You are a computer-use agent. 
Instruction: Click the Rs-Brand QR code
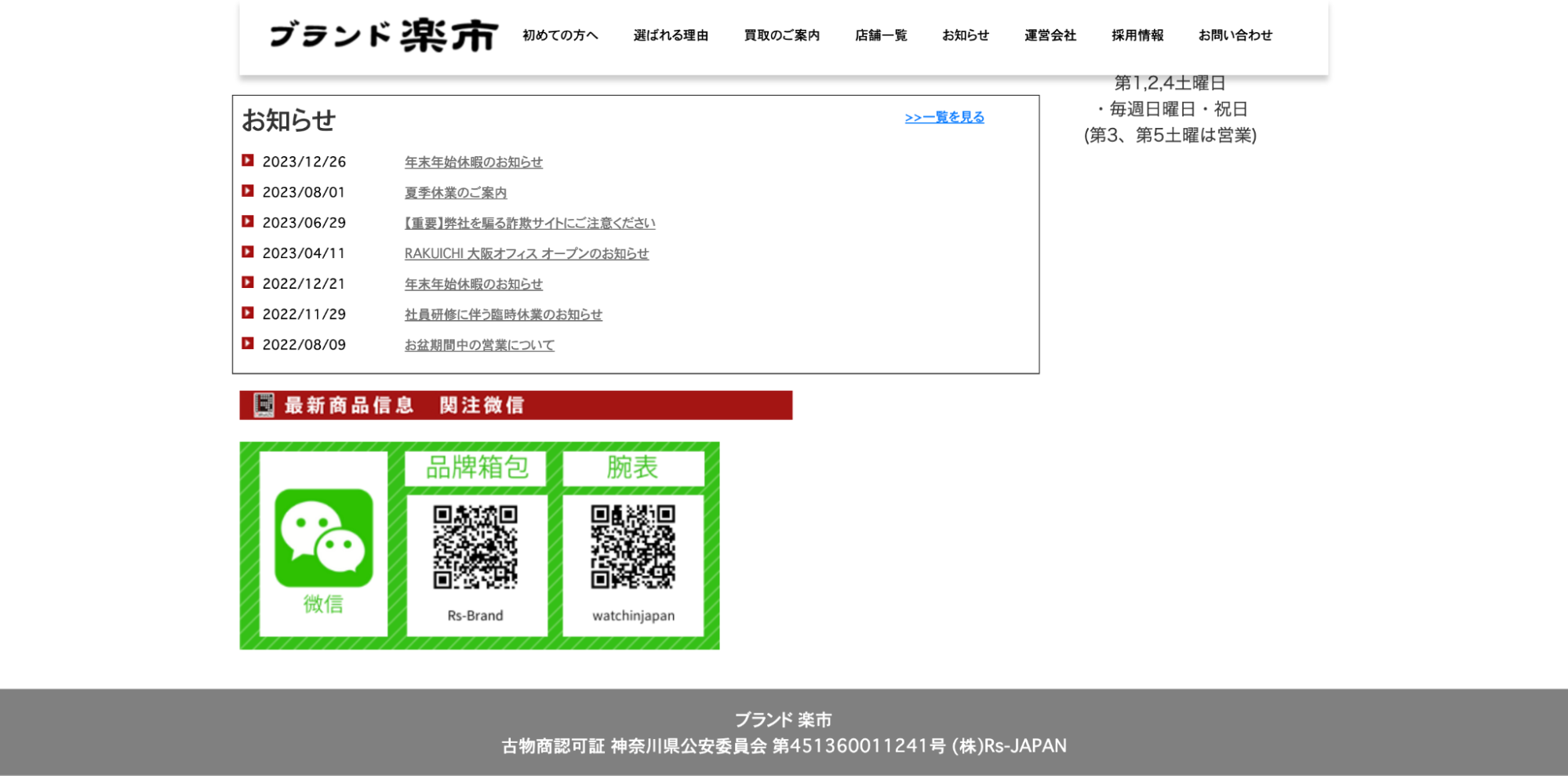pos(475,547)
